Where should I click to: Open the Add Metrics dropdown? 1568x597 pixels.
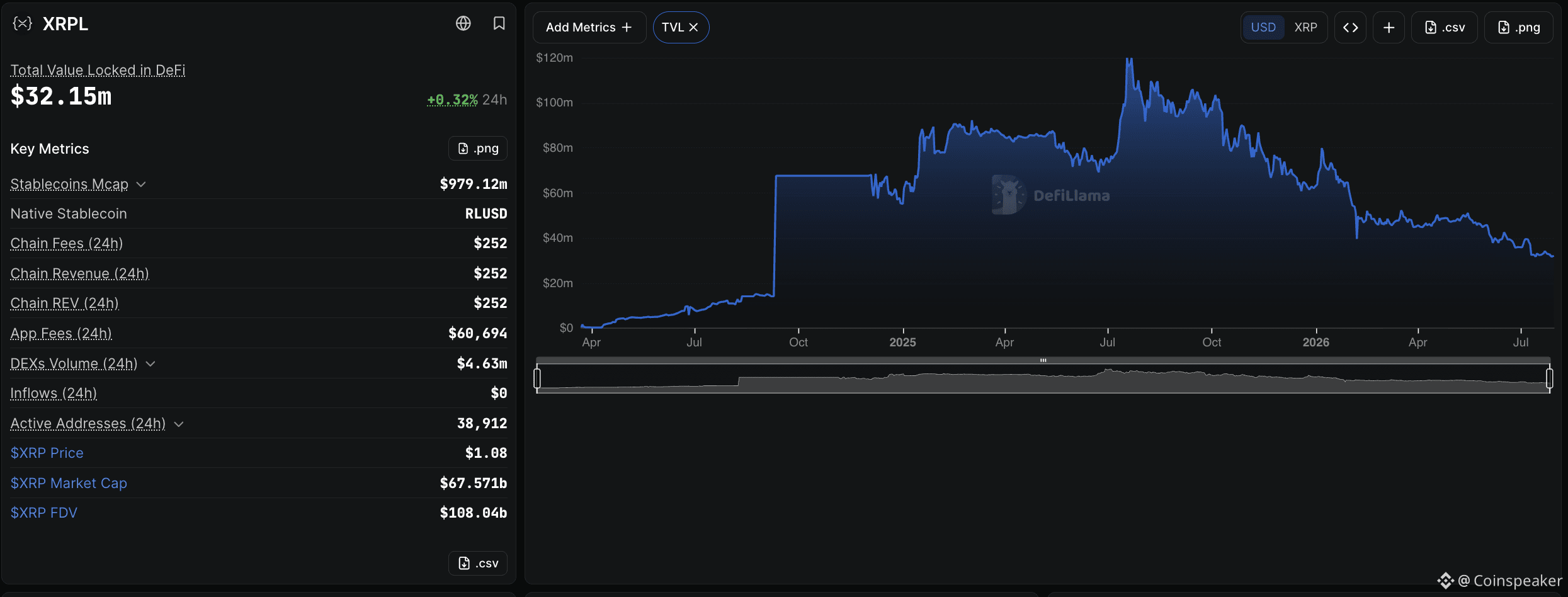589,27
